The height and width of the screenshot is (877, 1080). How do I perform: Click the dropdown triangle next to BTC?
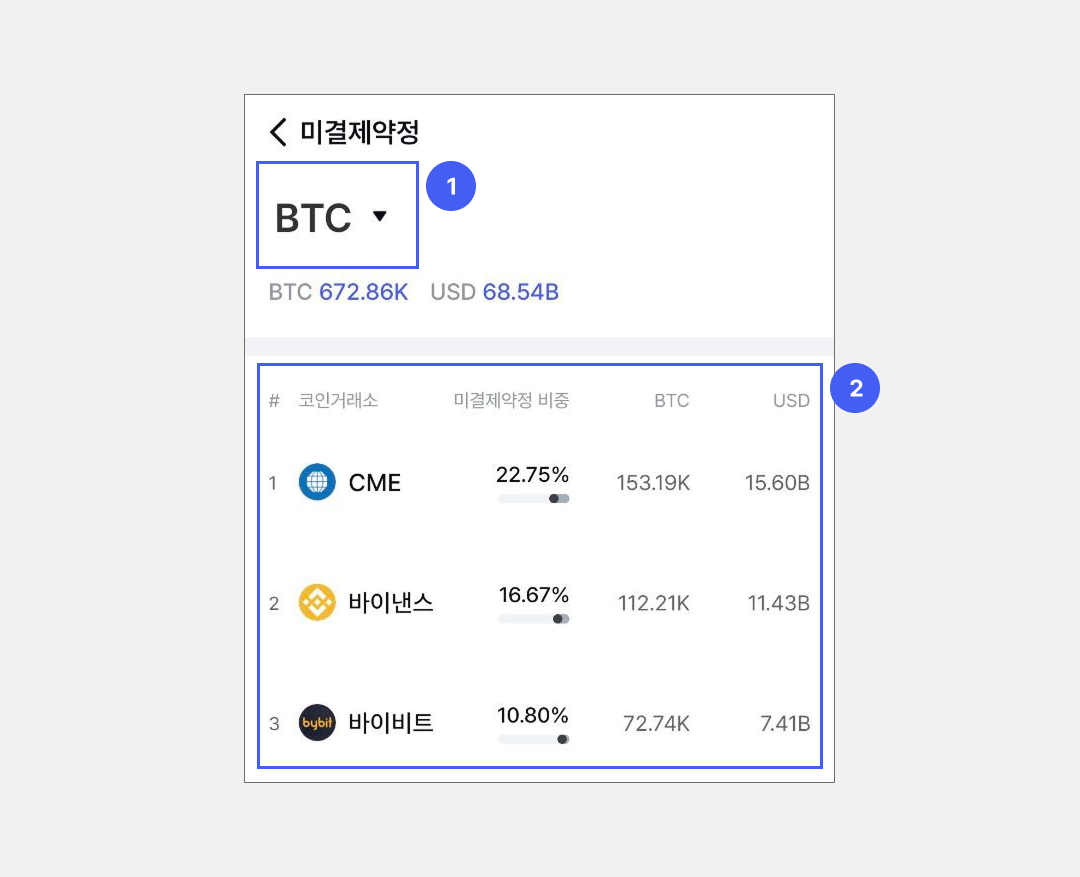point(379,216)
